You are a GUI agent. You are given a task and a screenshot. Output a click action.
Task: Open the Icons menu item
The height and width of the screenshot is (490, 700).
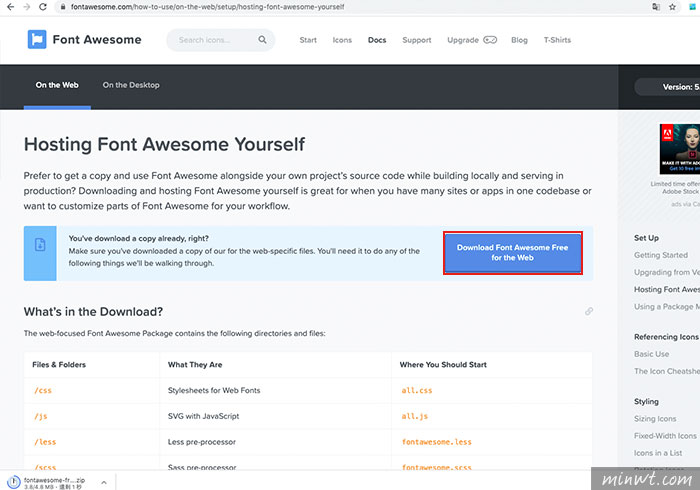[x=342, y=40]
